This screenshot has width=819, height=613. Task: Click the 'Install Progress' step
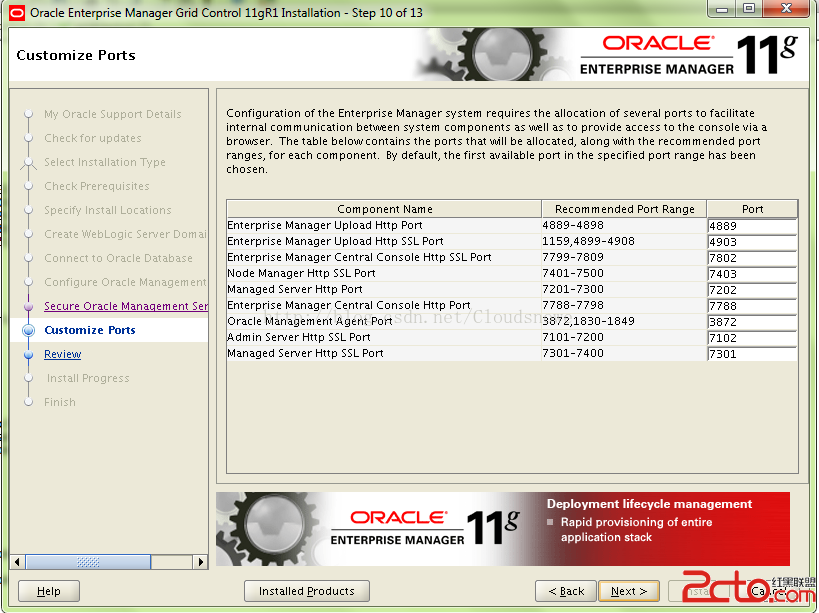click(x=88, y=378)
